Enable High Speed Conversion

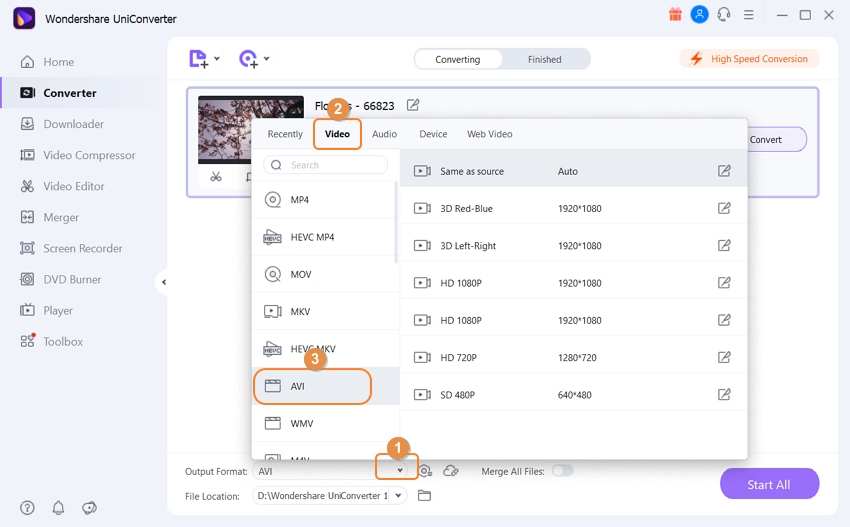(x=749, y=59)
